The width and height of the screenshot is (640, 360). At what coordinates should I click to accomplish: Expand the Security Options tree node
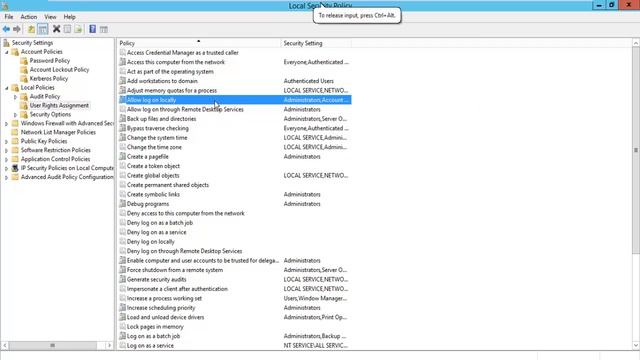click(16, 115)
